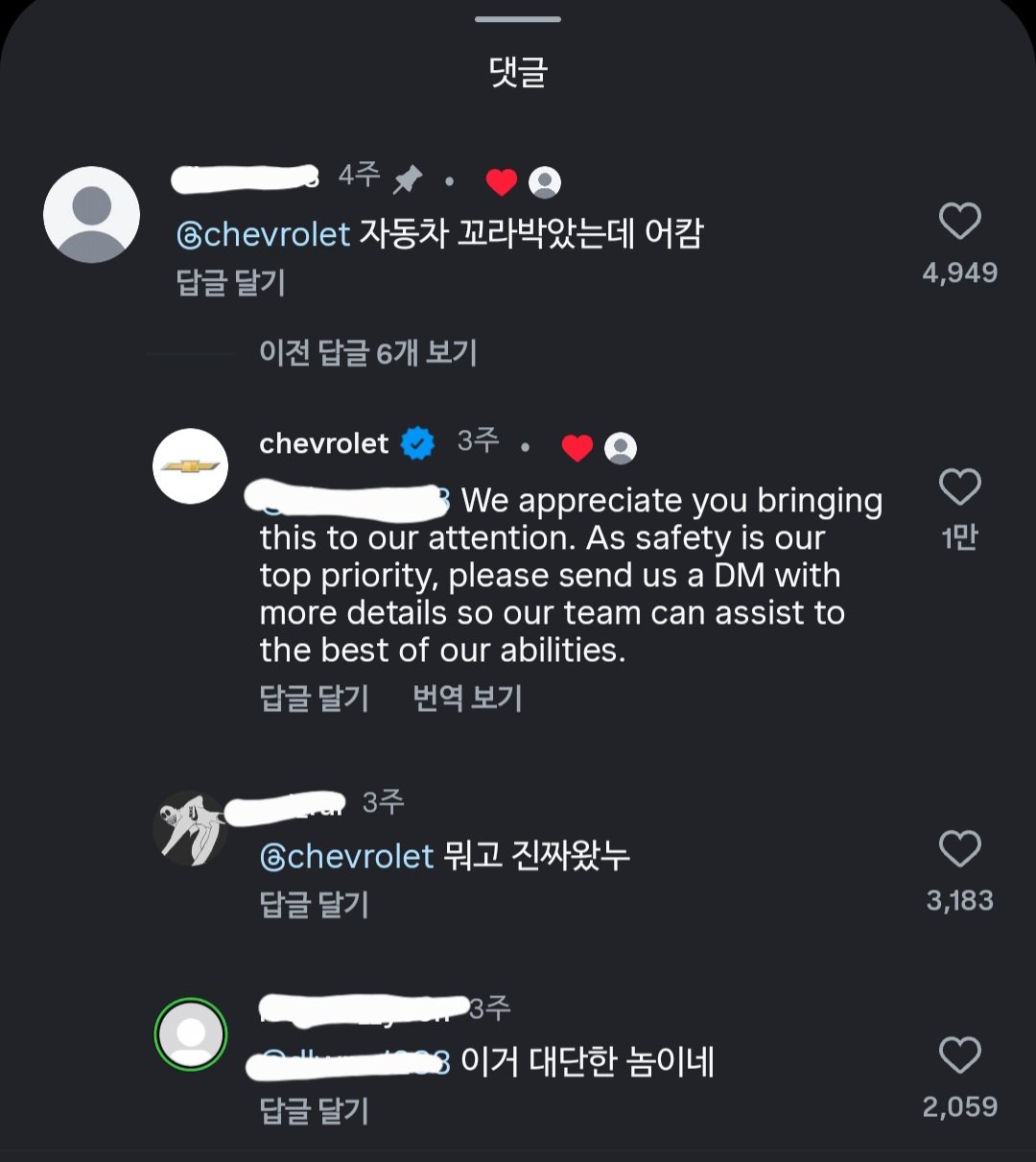Like the '뭐고 진짜왔누' comment
The image size is (1036, 1162).
[959, 849]
